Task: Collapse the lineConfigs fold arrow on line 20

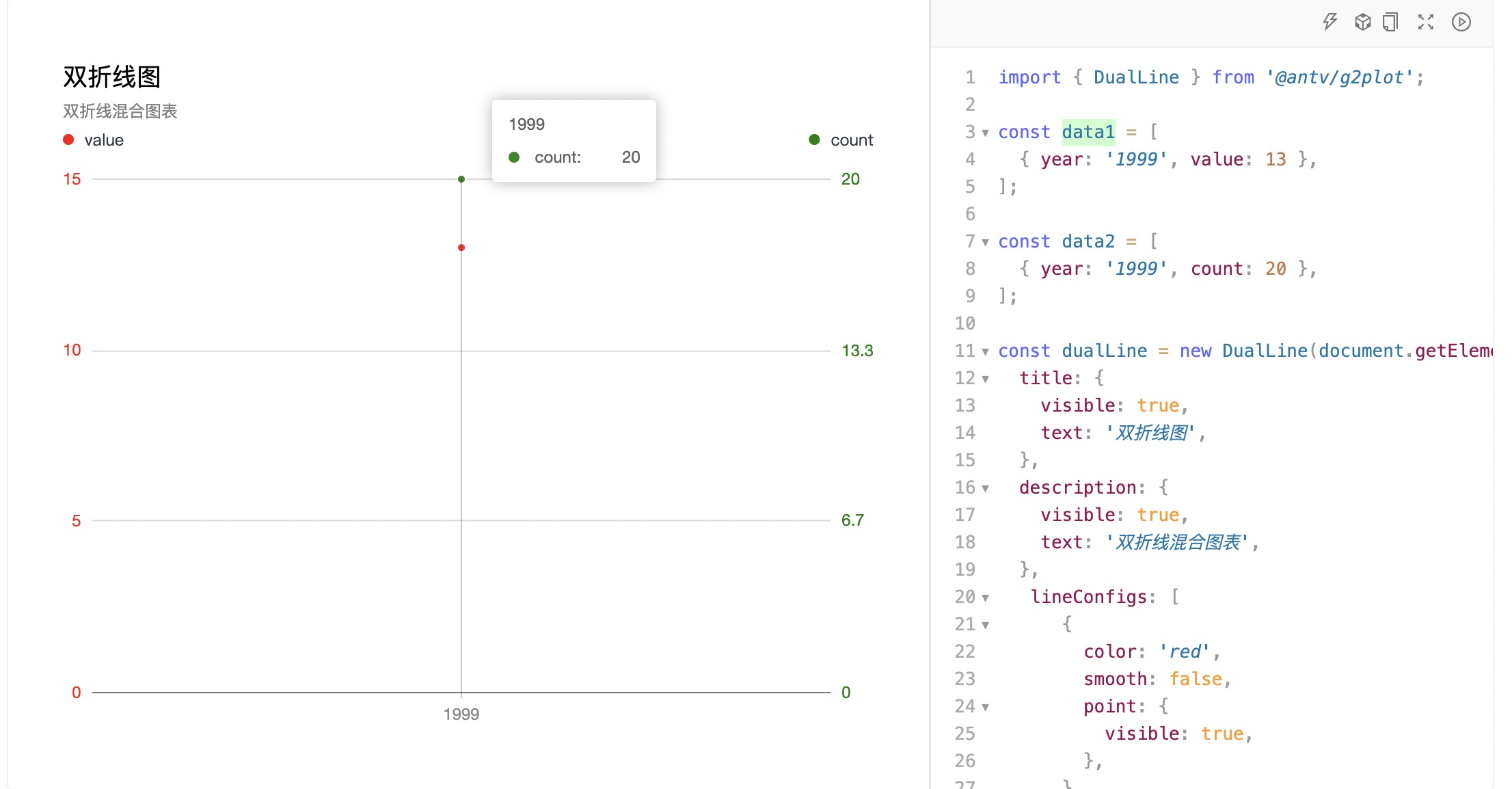Action: click(x=986, y=598)
